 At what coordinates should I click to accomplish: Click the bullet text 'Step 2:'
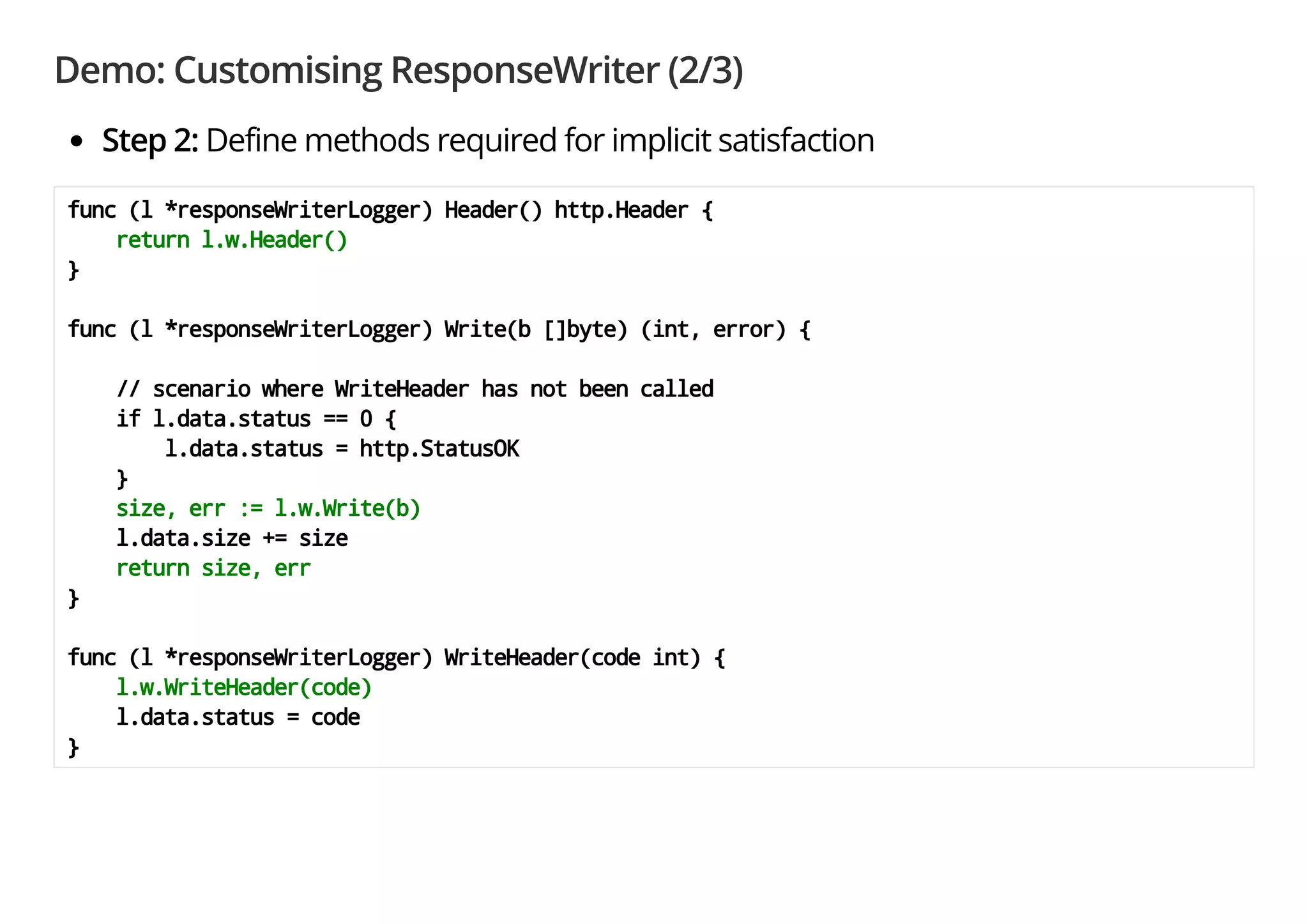point(150,140)
